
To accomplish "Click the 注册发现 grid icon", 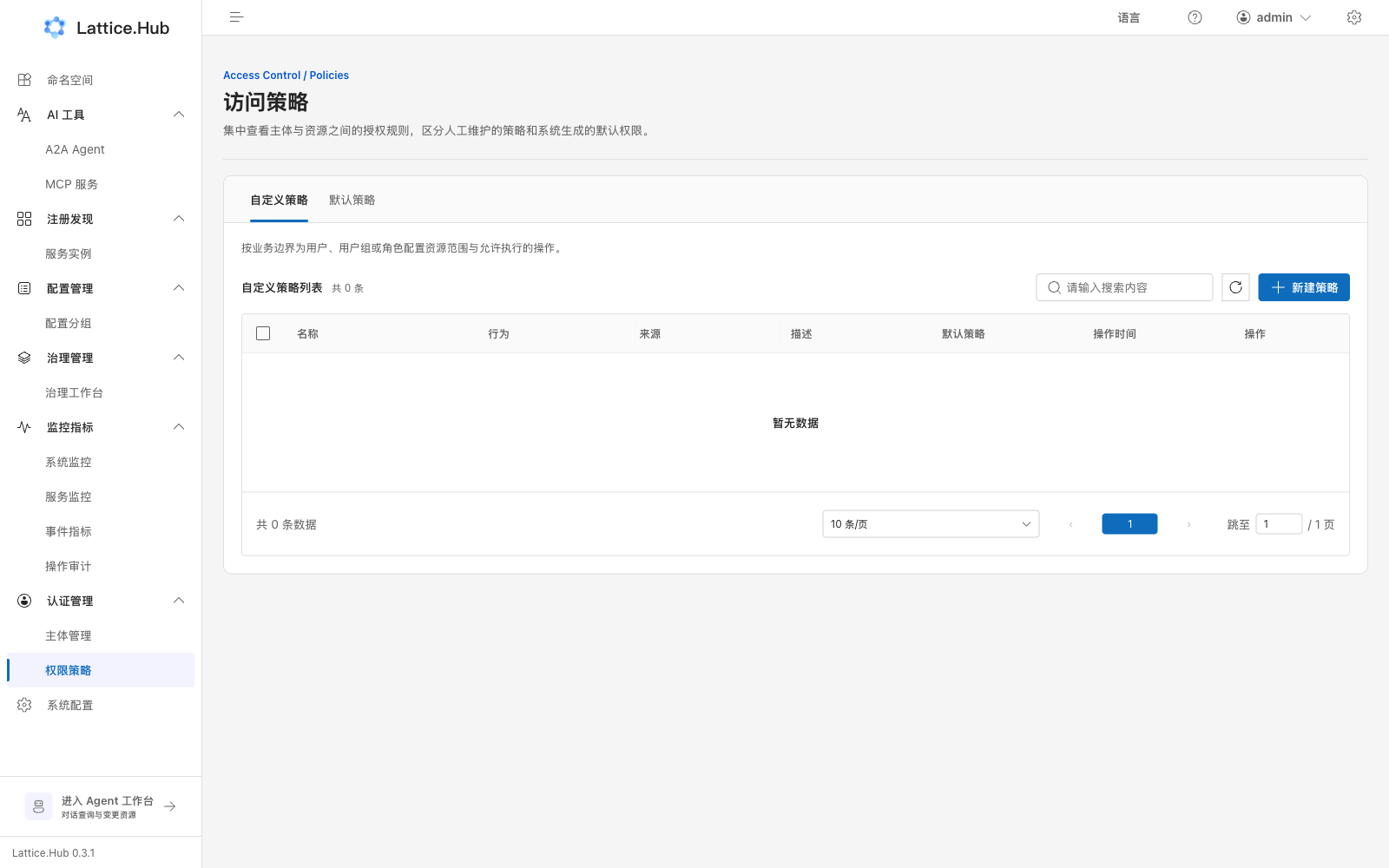I will click(24, 219).
